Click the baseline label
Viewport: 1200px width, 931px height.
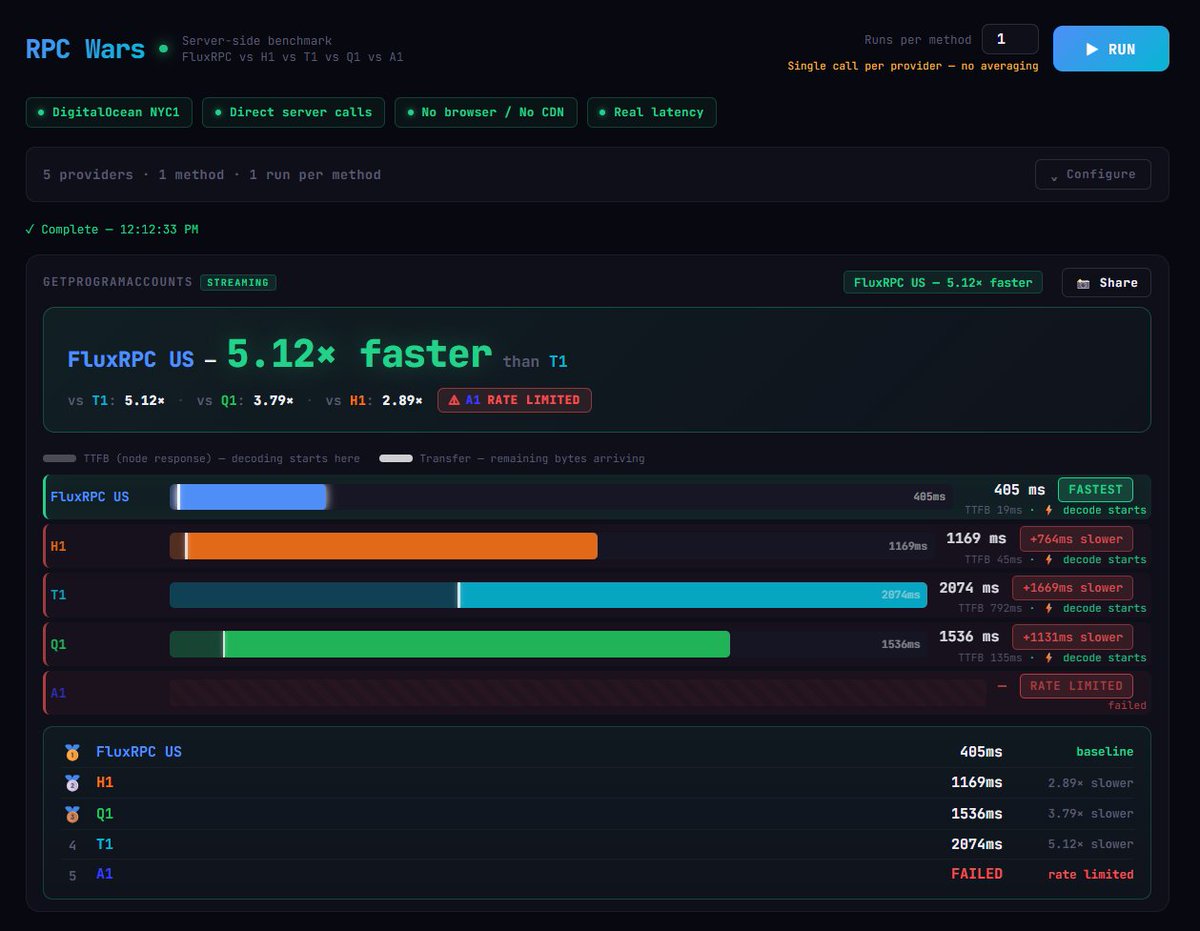(1105, 751)
